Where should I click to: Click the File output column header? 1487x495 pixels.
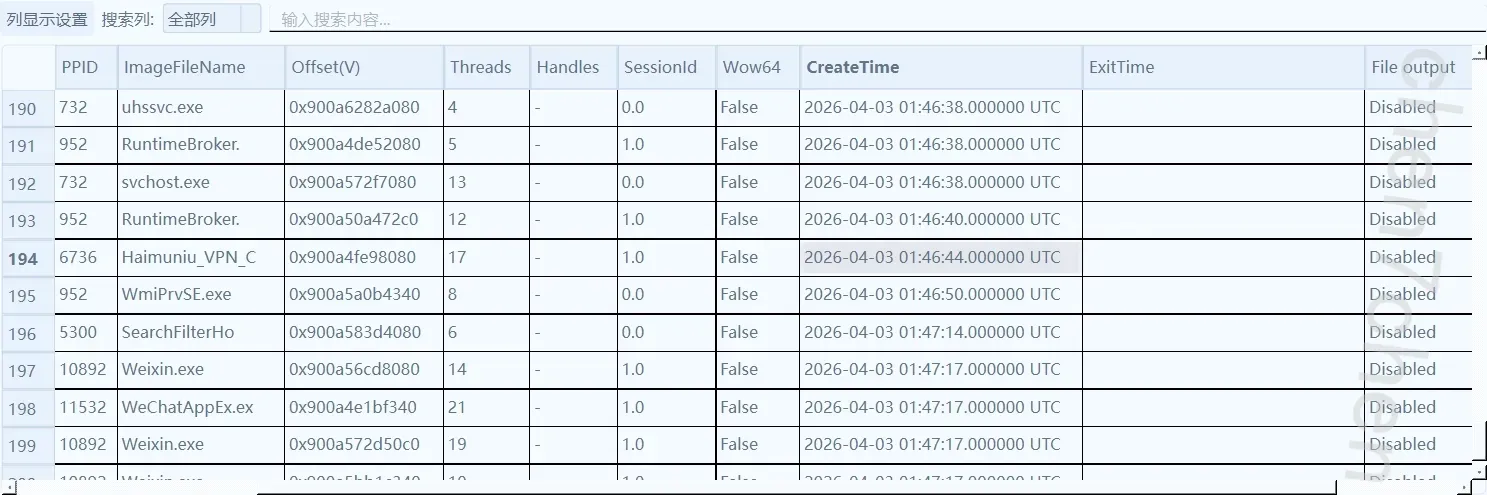tap(1413, 68)
